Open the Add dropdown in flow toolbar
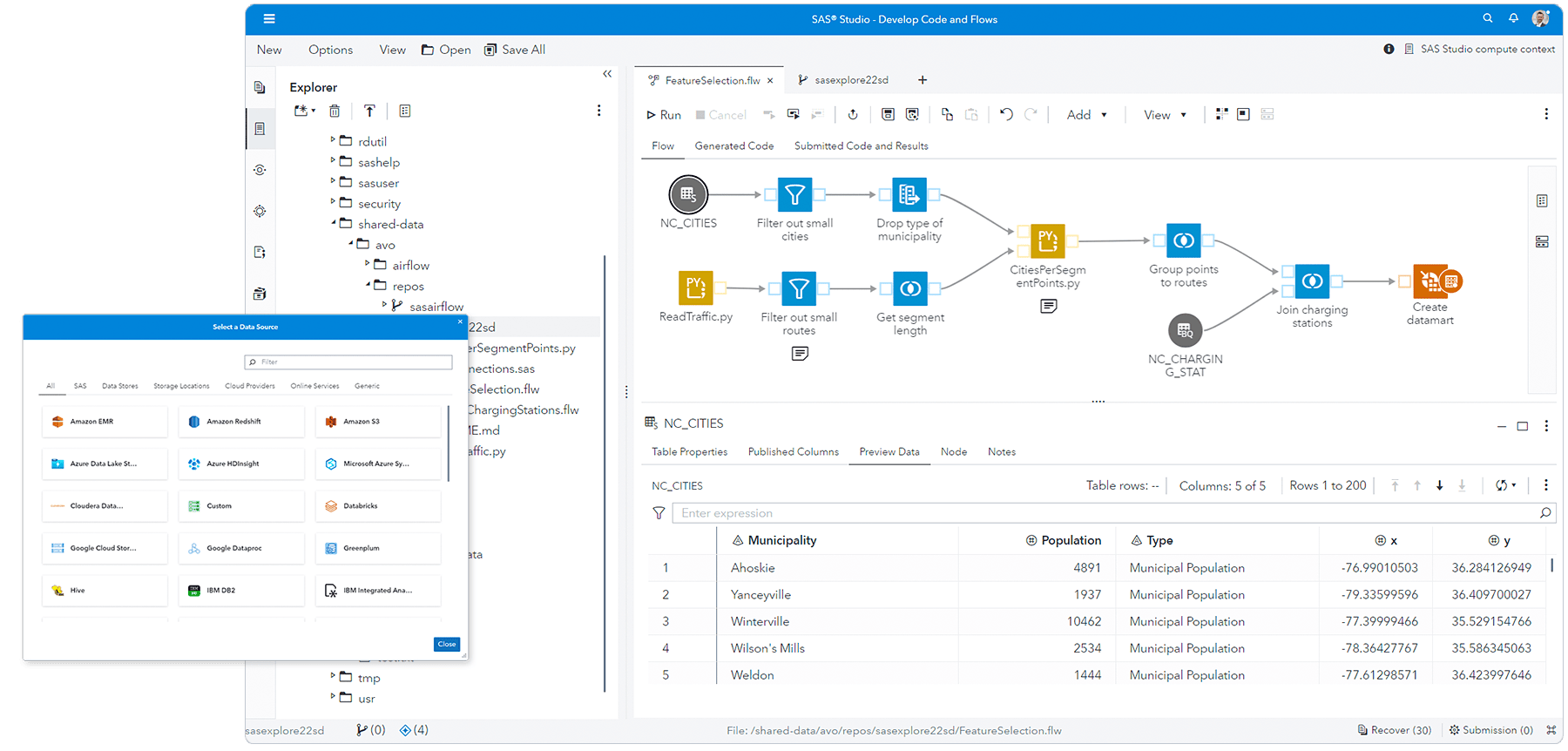This screenshot has width=1568, height=751. point(1087,115)
